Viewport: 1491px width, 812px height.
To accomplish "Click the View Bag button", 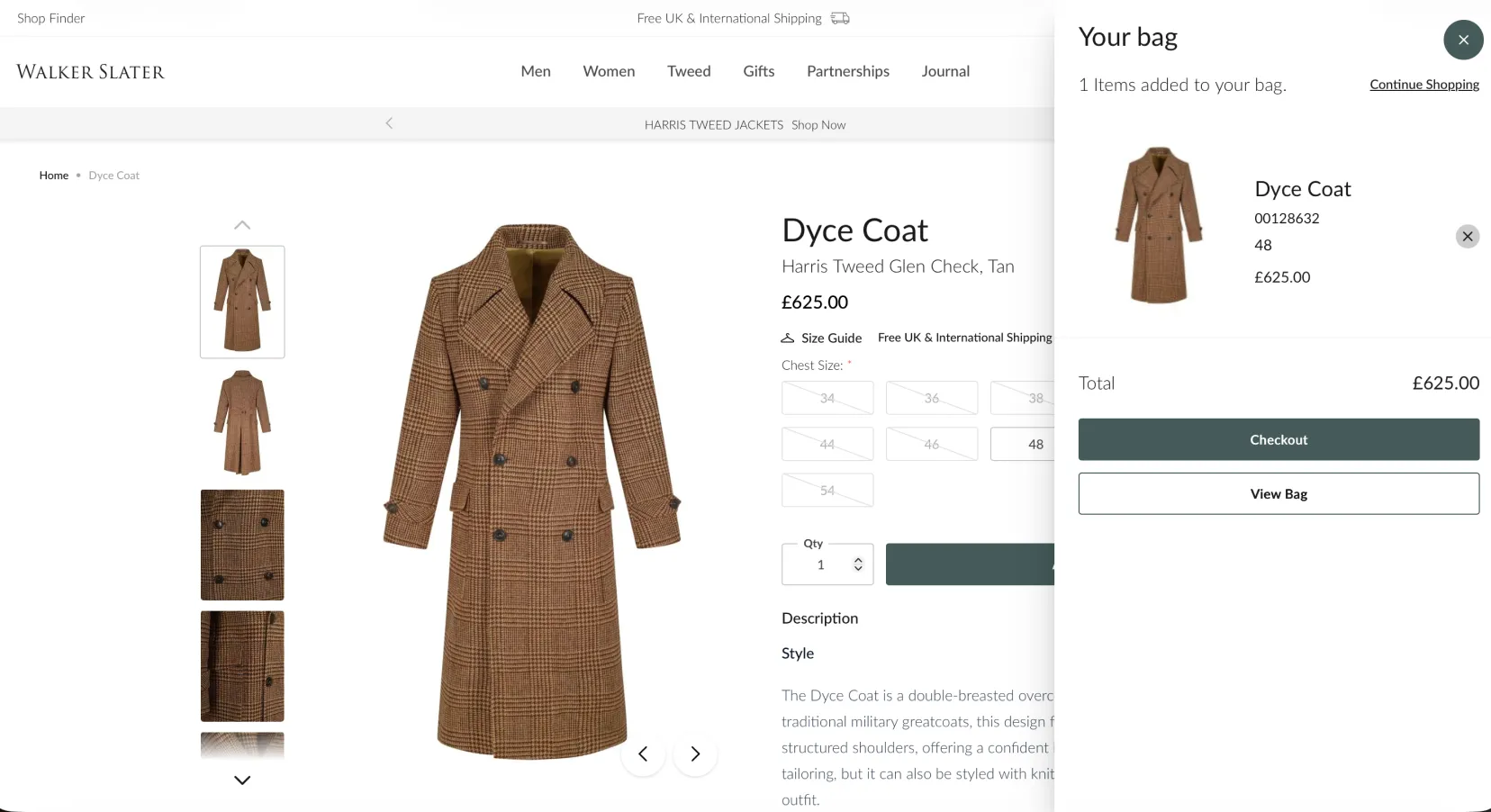I will click(1278, 493).
